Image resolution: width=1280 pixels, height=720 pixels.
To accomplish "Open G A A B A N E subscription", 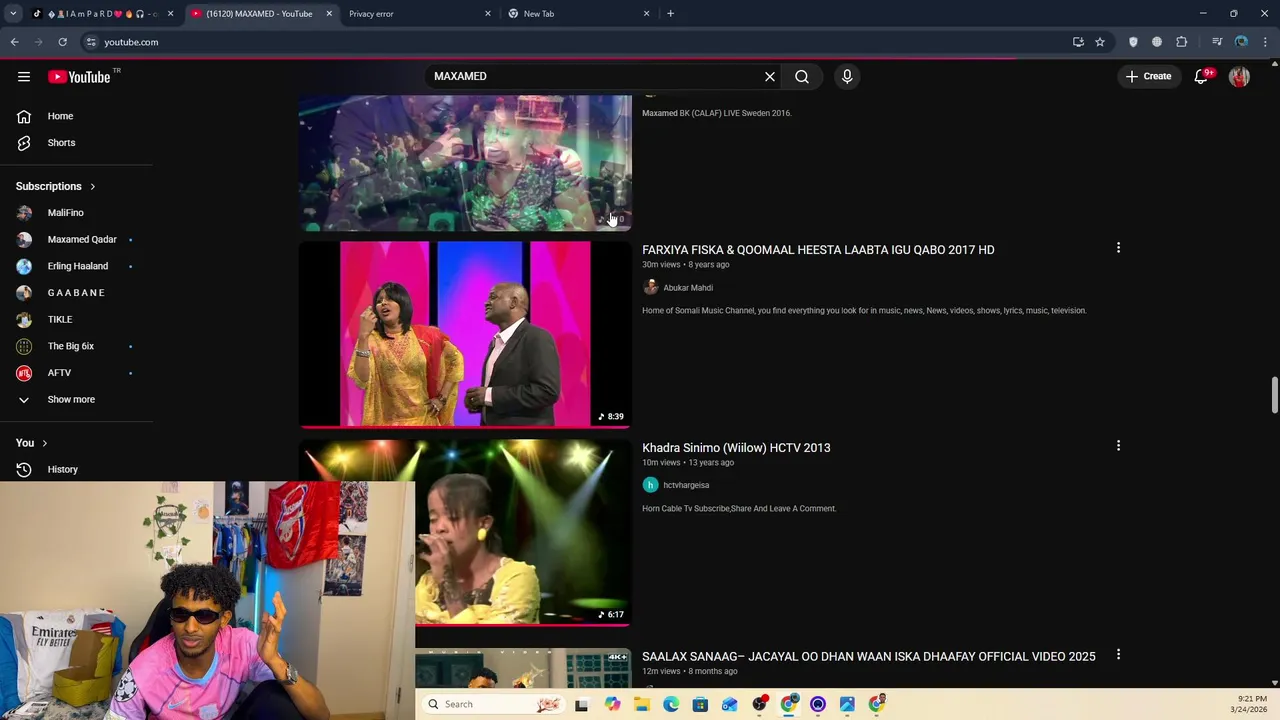I will coord(76,293).
